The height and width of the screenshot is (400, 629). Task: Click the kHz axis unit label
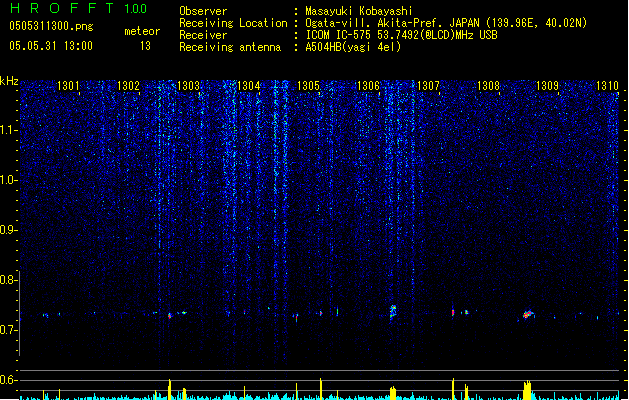(x=9, y=81)
